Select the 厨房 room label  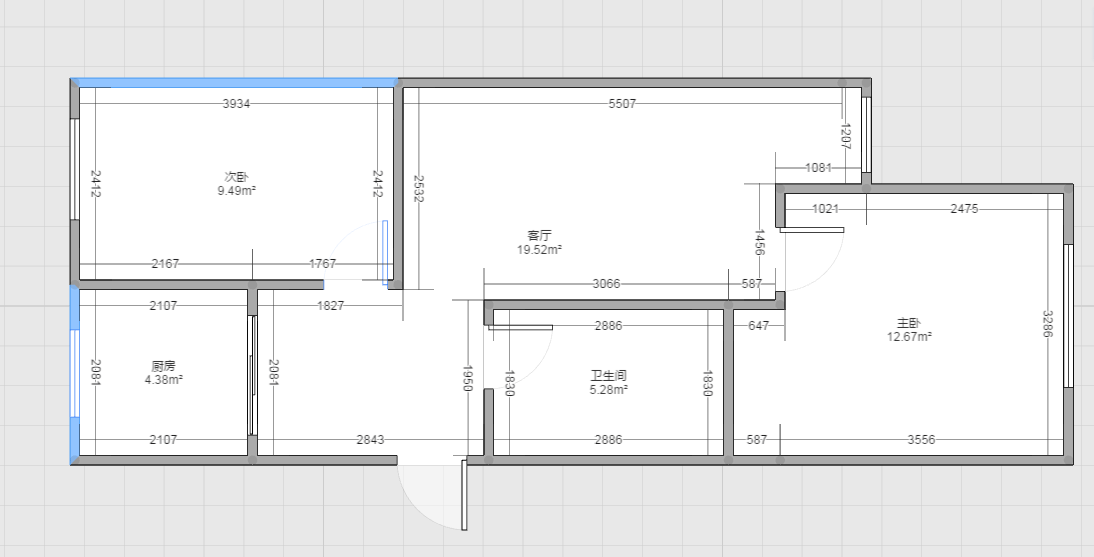point(165,366)
